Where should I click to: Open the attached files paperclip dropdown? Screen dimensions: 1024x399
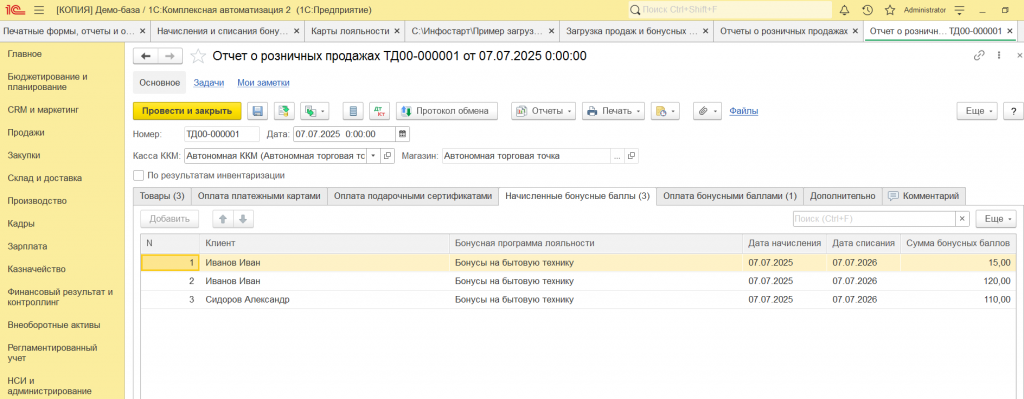pyautogui.click(x=707, y=111)
